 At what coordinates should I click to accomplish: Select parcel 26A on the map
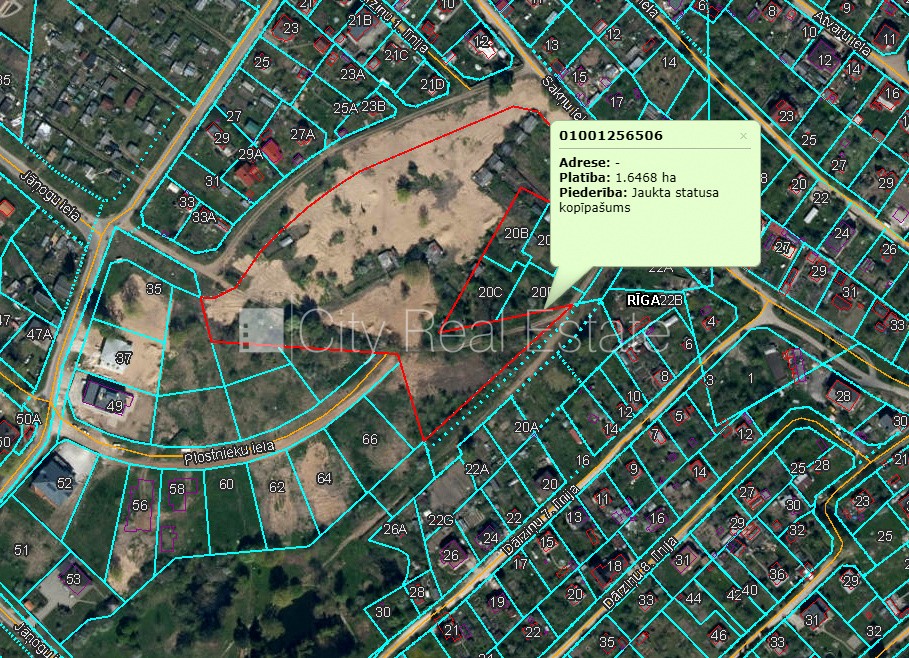tap(395, 529)
